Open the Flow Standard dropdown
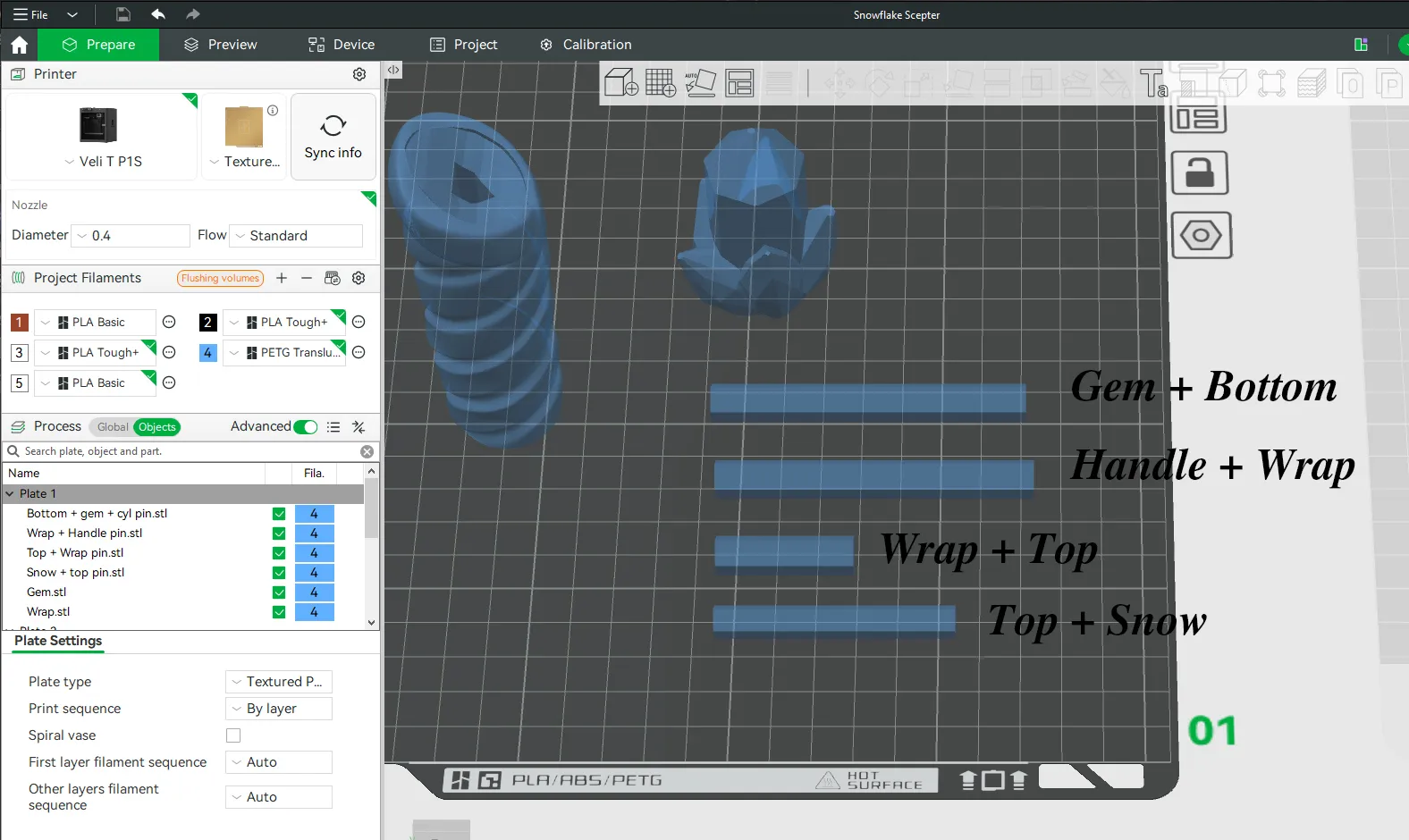 click(x=296, y=236)
